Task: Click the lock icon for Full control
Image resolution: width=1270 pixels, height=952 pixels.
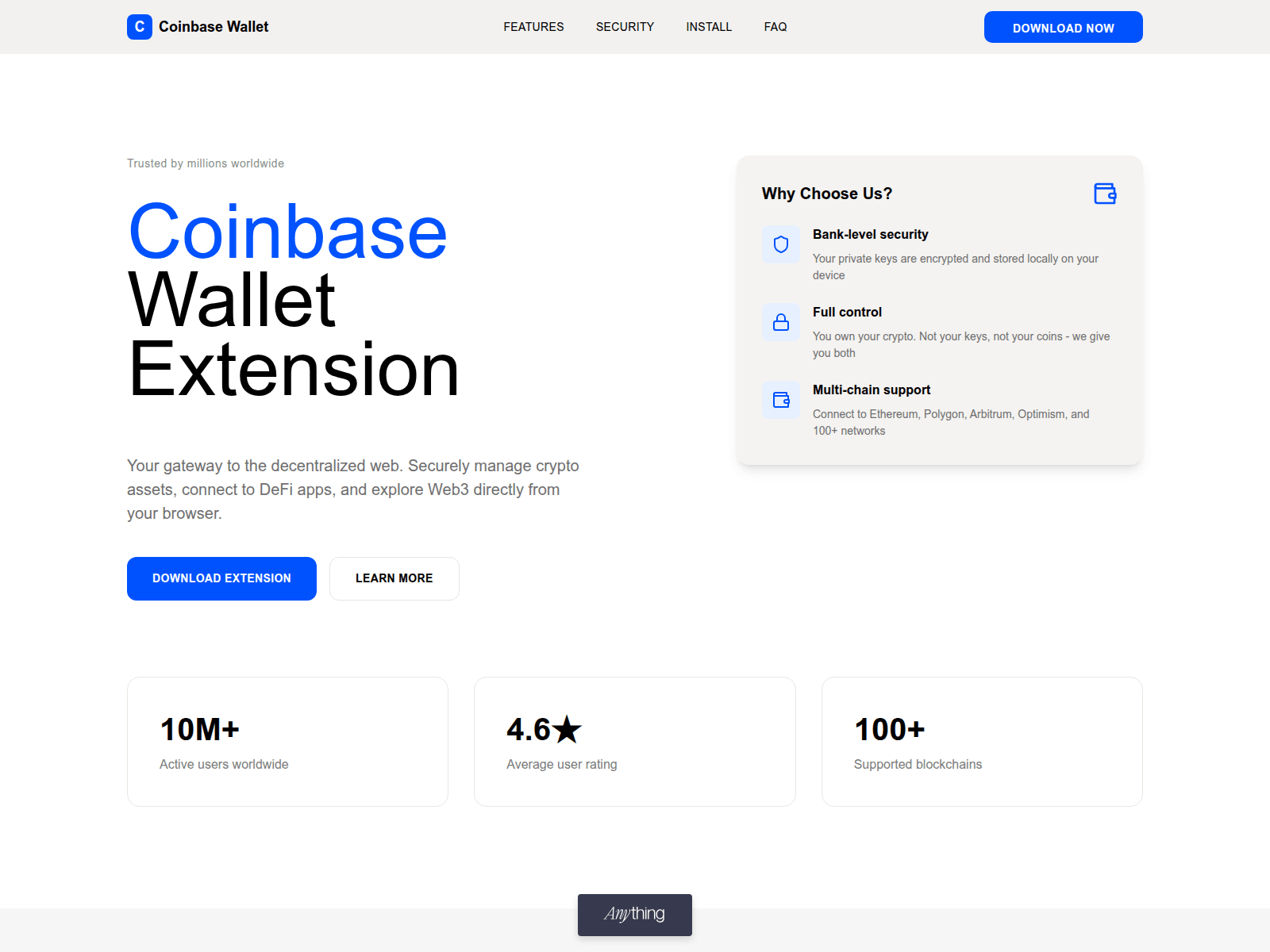Action: (x=781, y=322)
